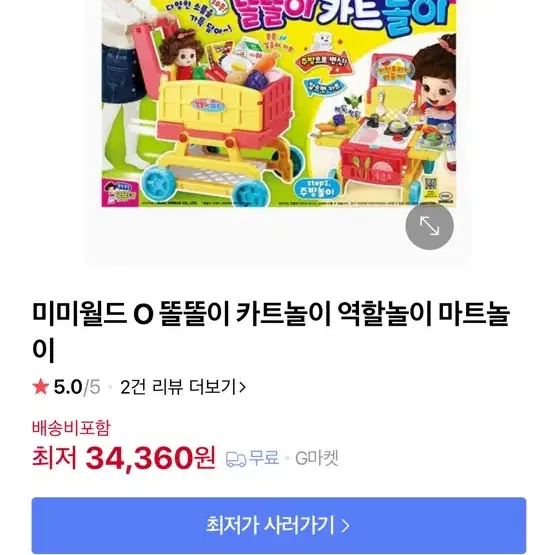Click the 주방으로 변신 arrow graphic
This screenshot has height=555, width=555.
[x=323, y=63]
